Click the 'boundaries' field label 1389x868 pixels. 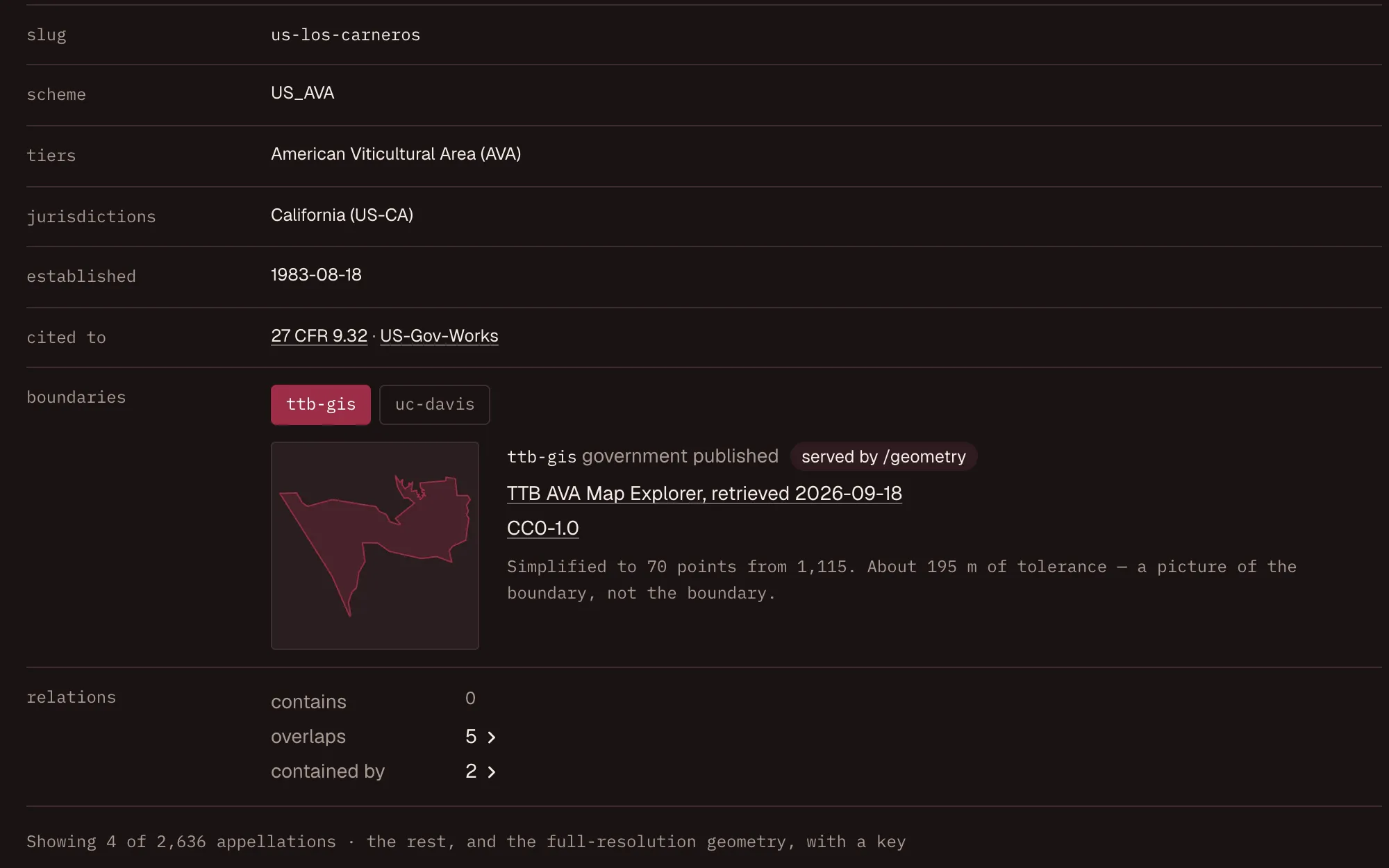click(x=76, y=398)
